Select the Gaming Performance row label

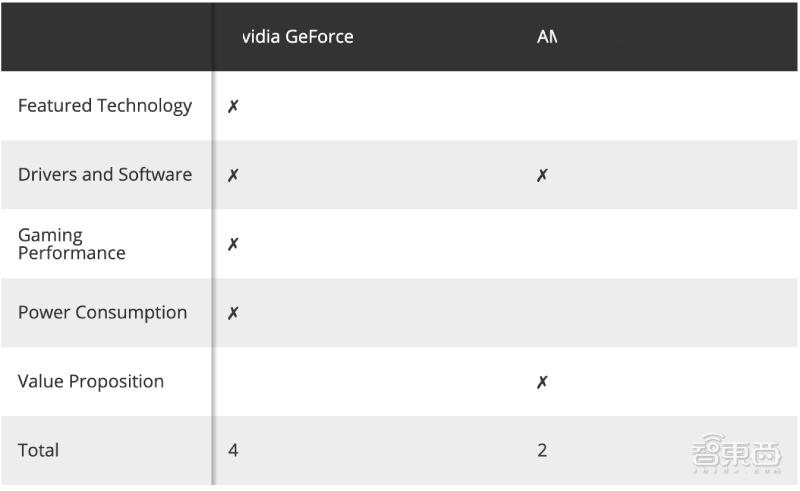(72, 244)
